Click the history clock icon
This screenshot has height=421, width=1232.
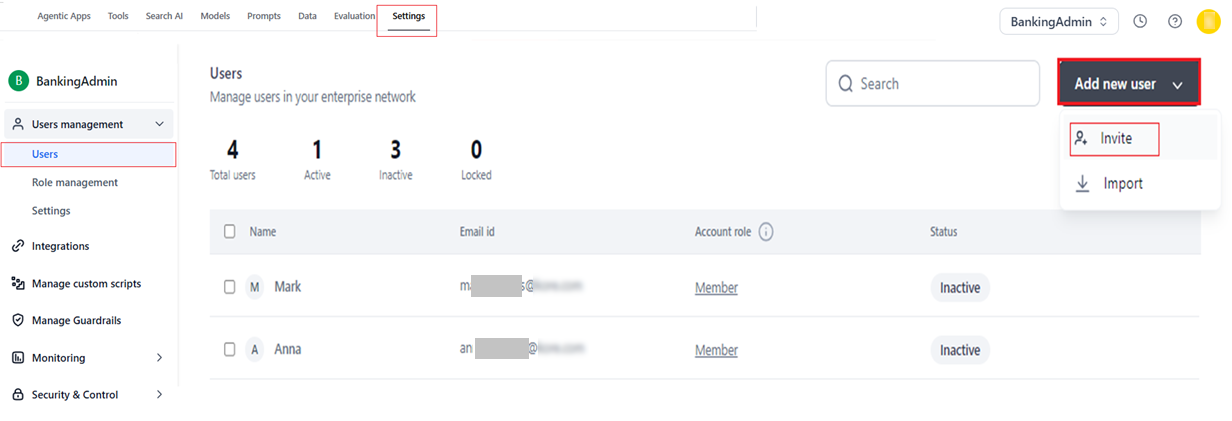coord(1140,21)
